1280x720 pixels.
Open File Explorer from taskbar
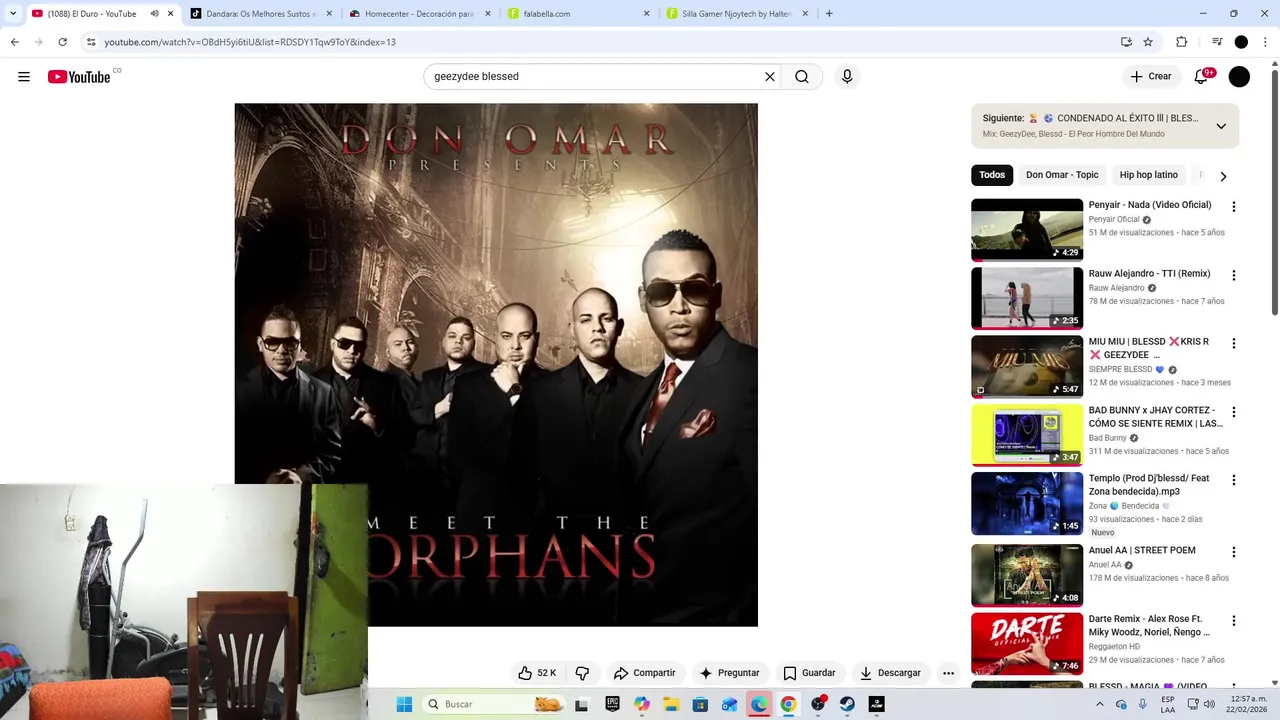671,704
